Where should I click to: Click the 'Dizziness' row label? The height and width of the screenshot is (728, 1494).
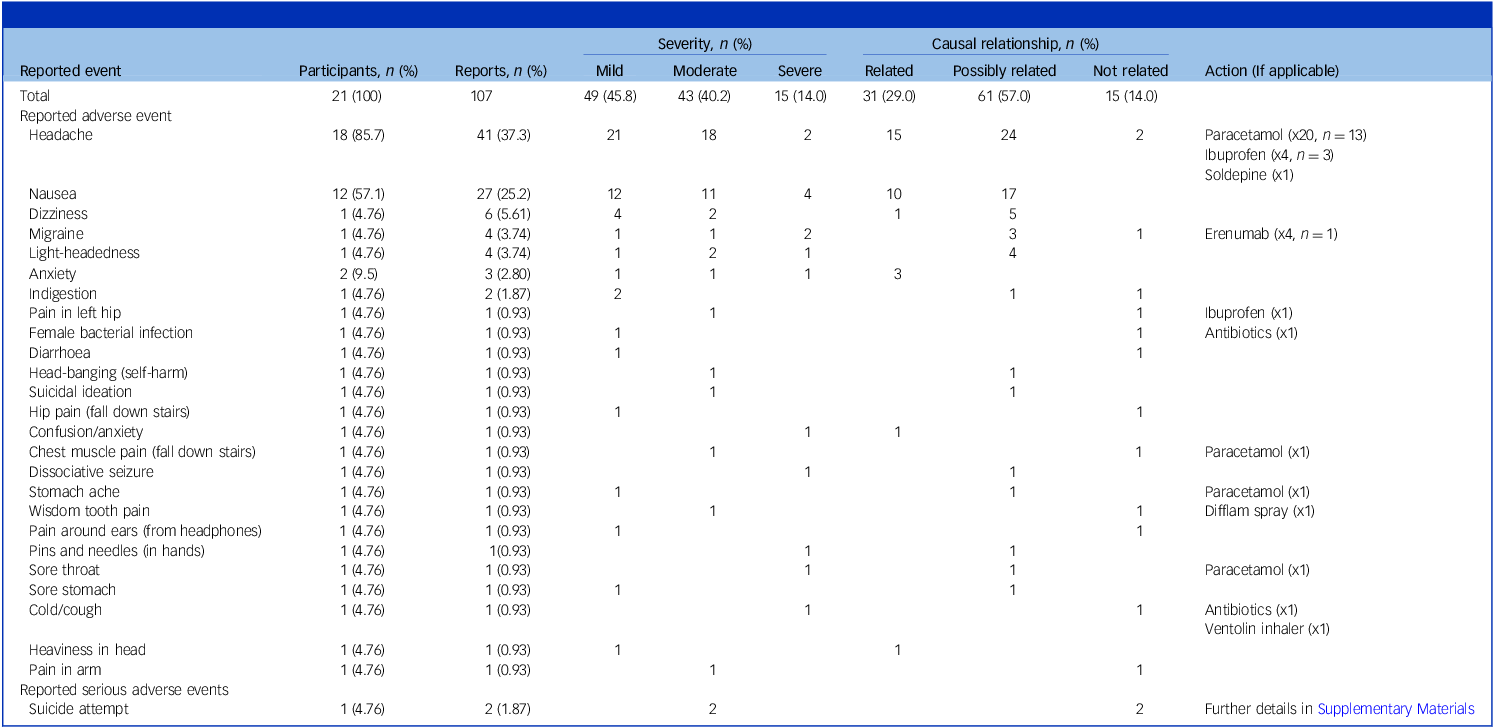point(58,214)
